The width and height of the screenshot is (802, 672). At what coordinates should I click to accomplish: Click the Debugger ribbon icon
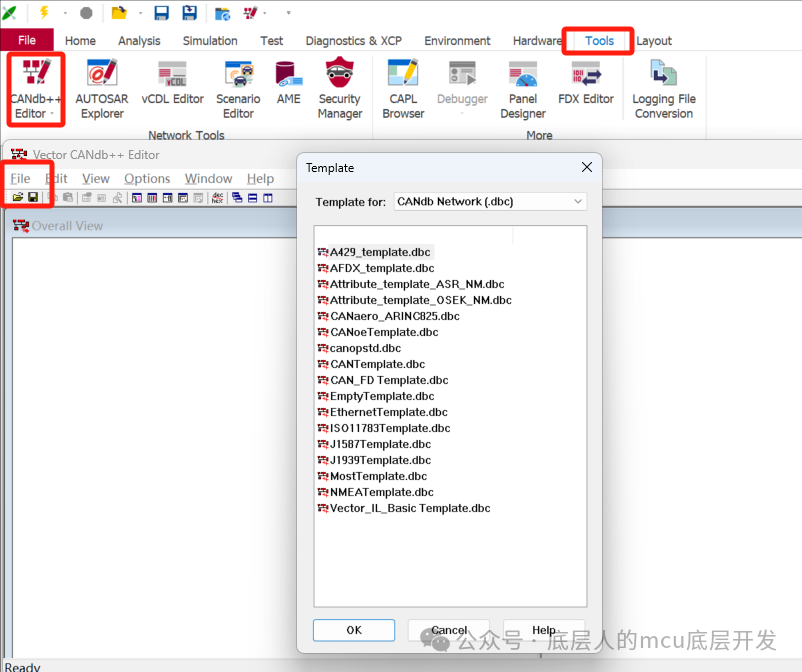click(x=462, y=73)
